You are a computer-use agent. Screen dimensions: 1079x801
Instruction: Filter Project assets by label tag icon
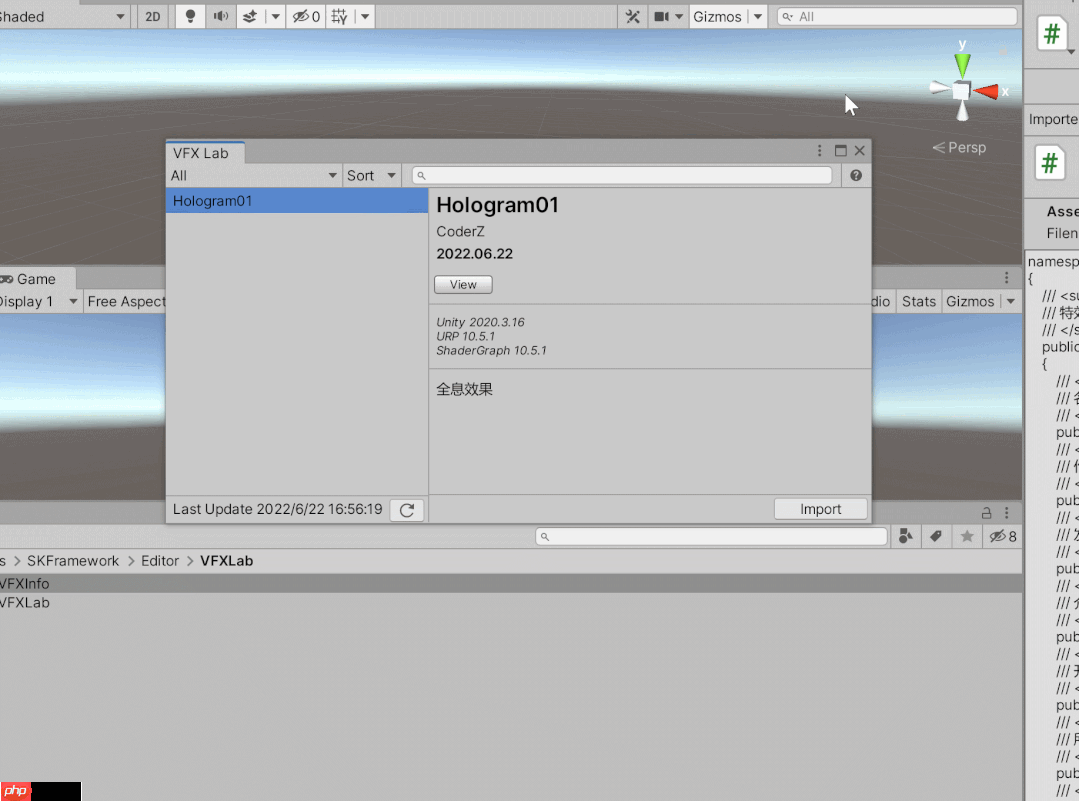936,536
